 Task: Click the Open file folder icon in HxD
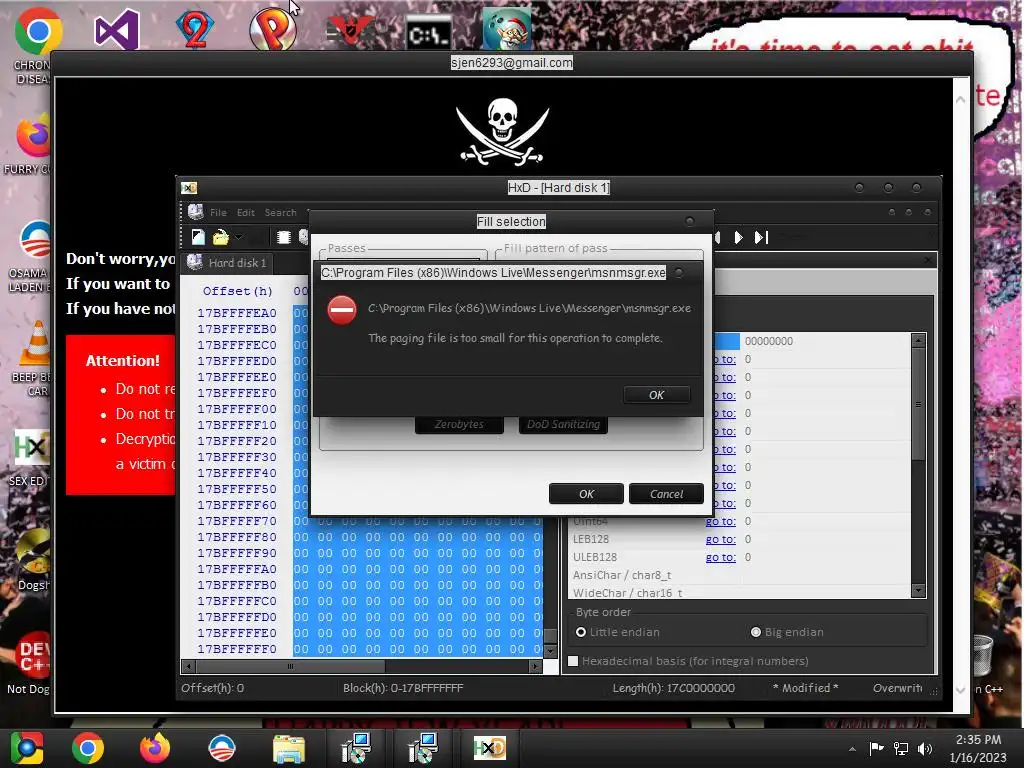pyautogui.click(x=221, y=237)
